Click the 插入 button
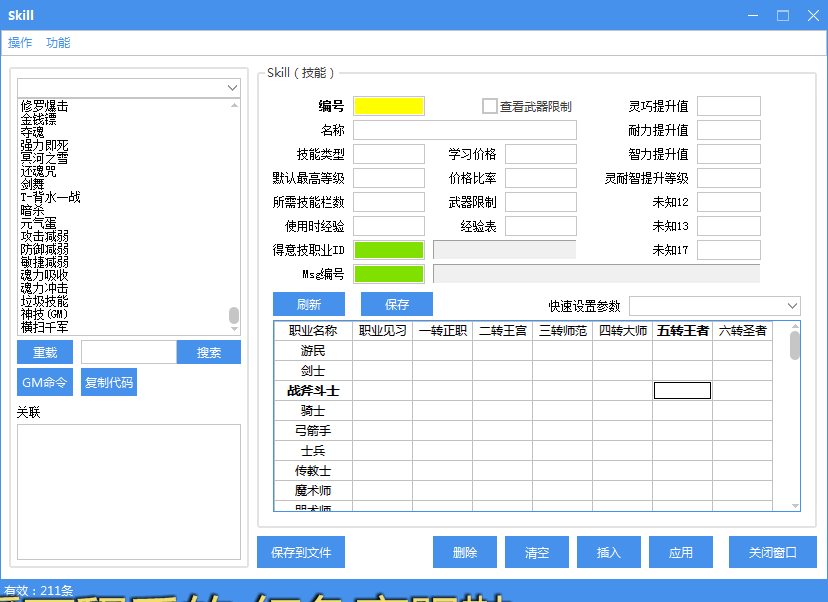This screenshot has height=602, width=828. tap(609, 552)
